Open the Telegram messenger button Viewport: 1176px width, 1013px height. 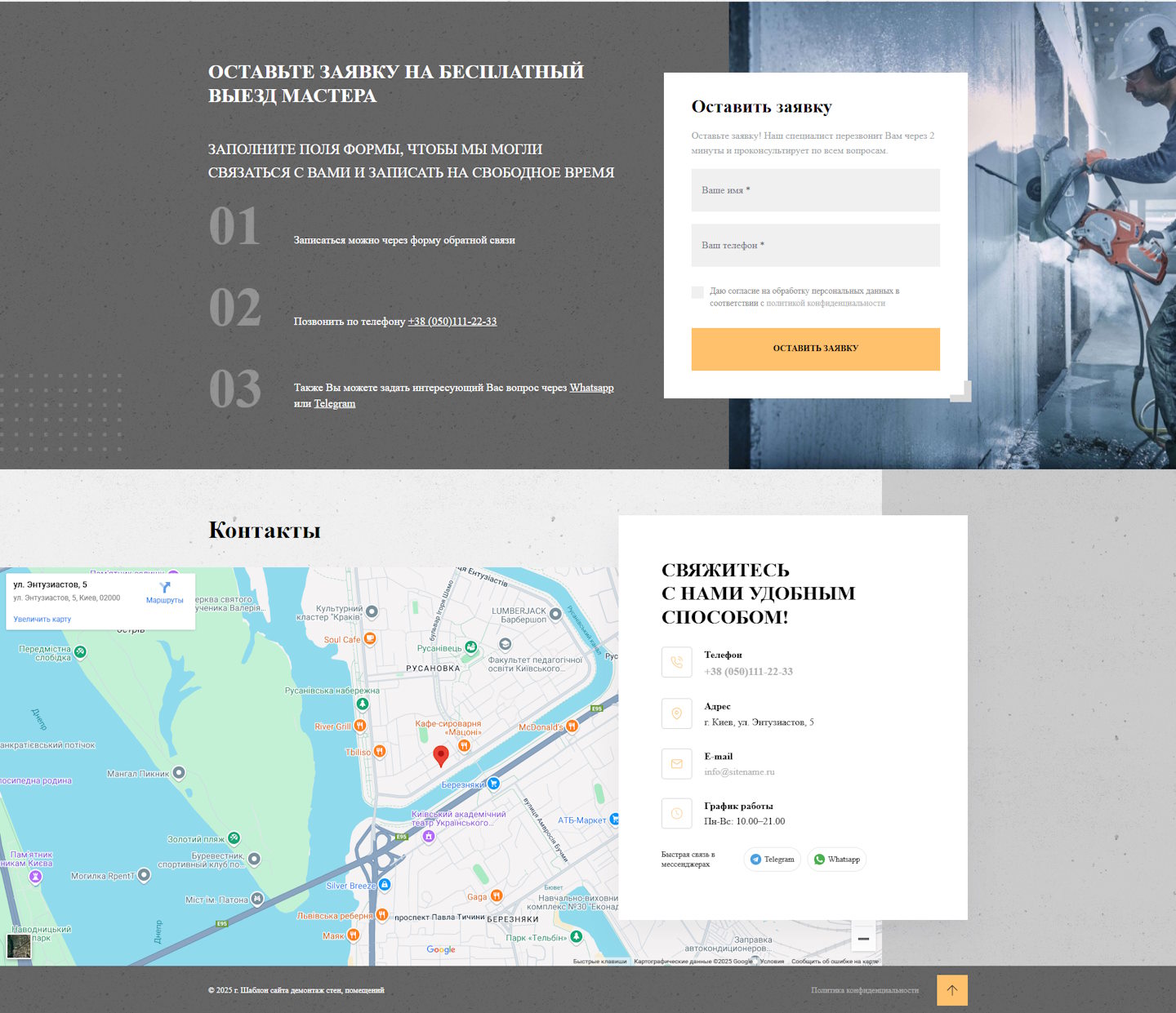click(x=773, y=860)
